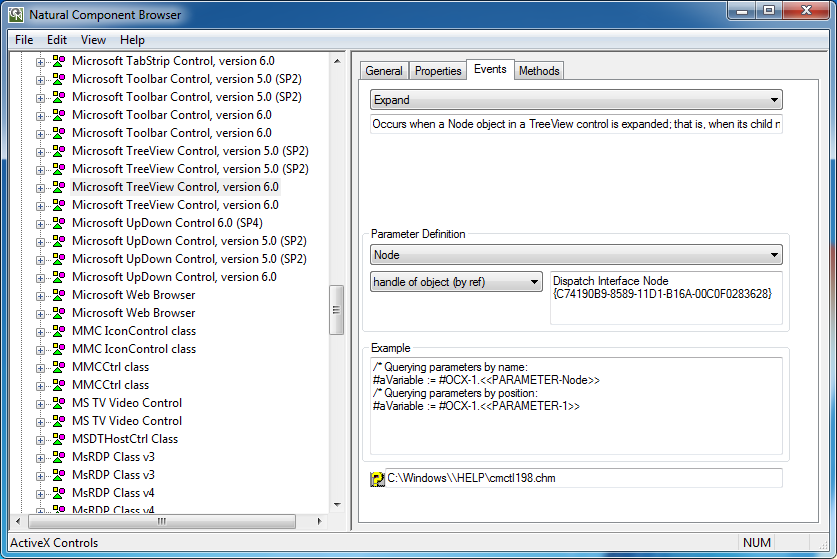Open the View menu
Viewport: 837px width, 559px height.
(x=93, y=40)
